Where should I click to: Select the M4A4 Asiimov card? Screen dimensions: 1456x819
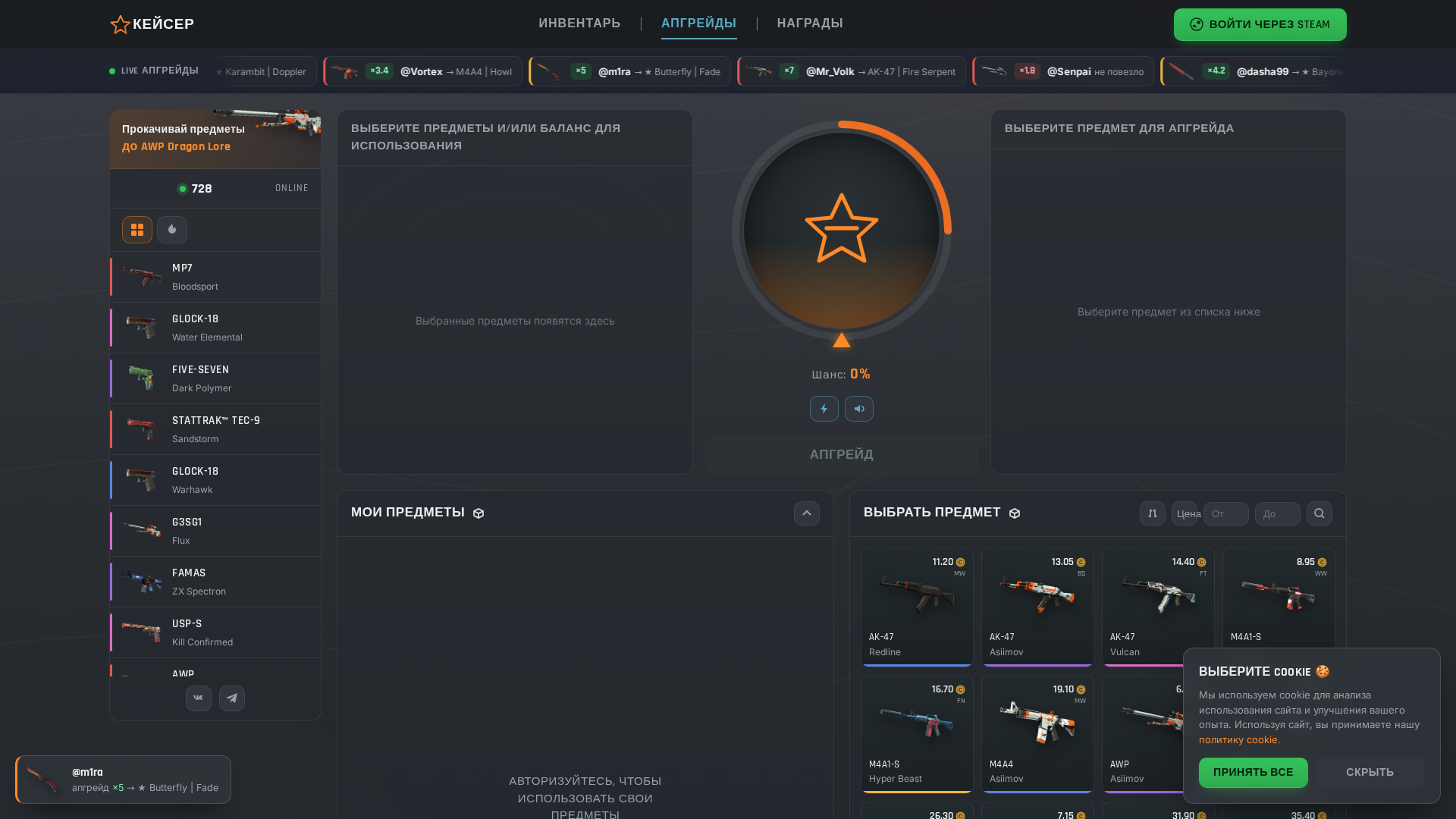point(1037,734)
